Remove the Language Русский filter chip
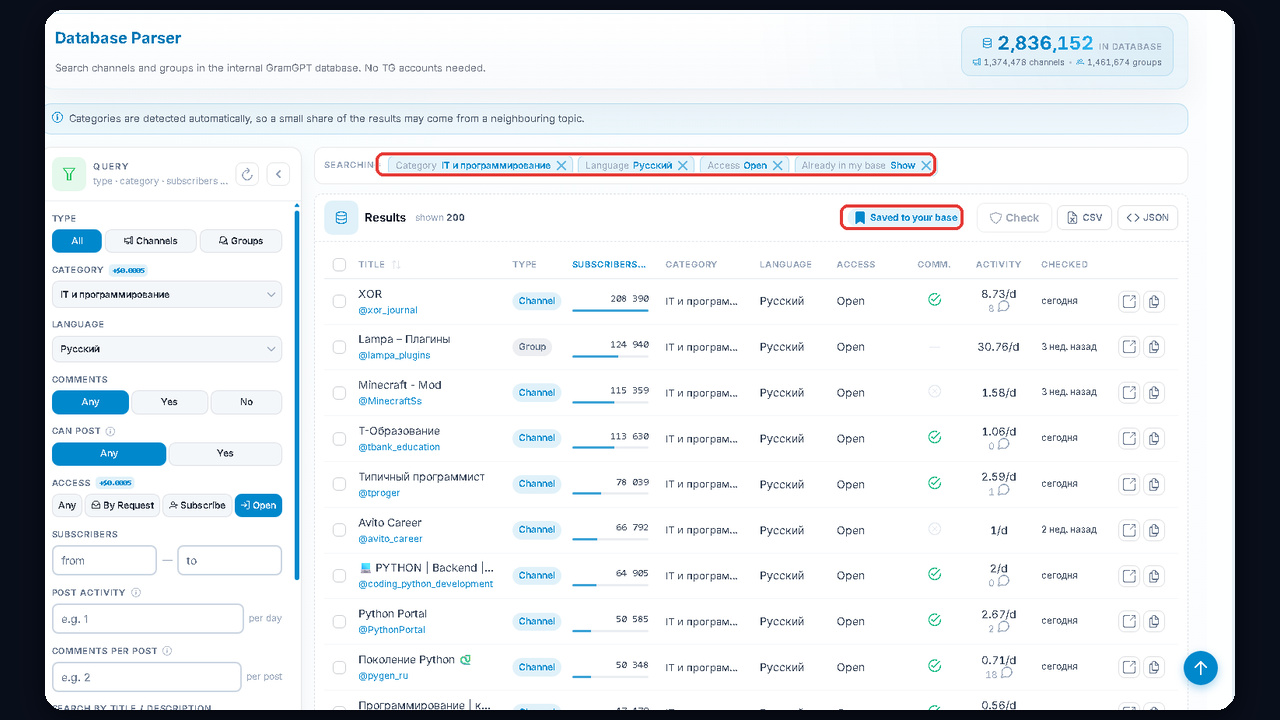Screen dimensions: 1280x720 click(683, 165)
